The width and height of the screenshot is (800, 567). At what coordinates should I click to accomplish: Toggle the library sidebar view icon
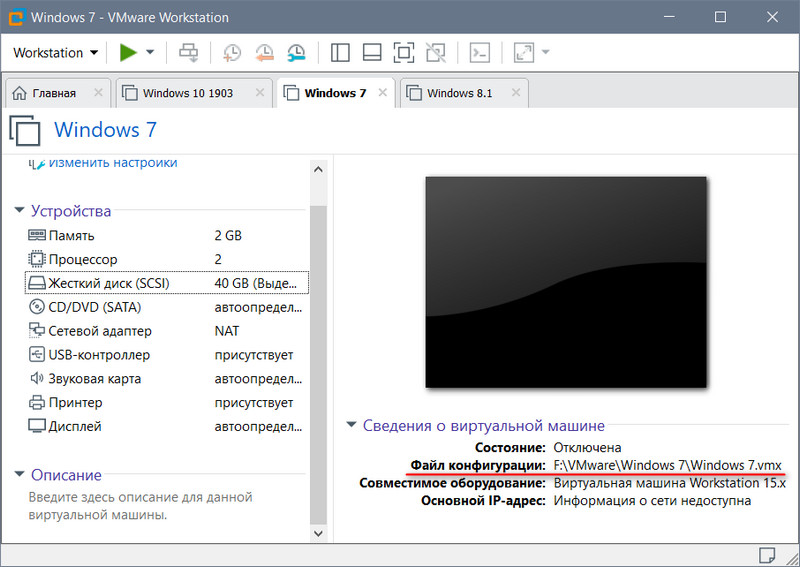pos(340,53)
